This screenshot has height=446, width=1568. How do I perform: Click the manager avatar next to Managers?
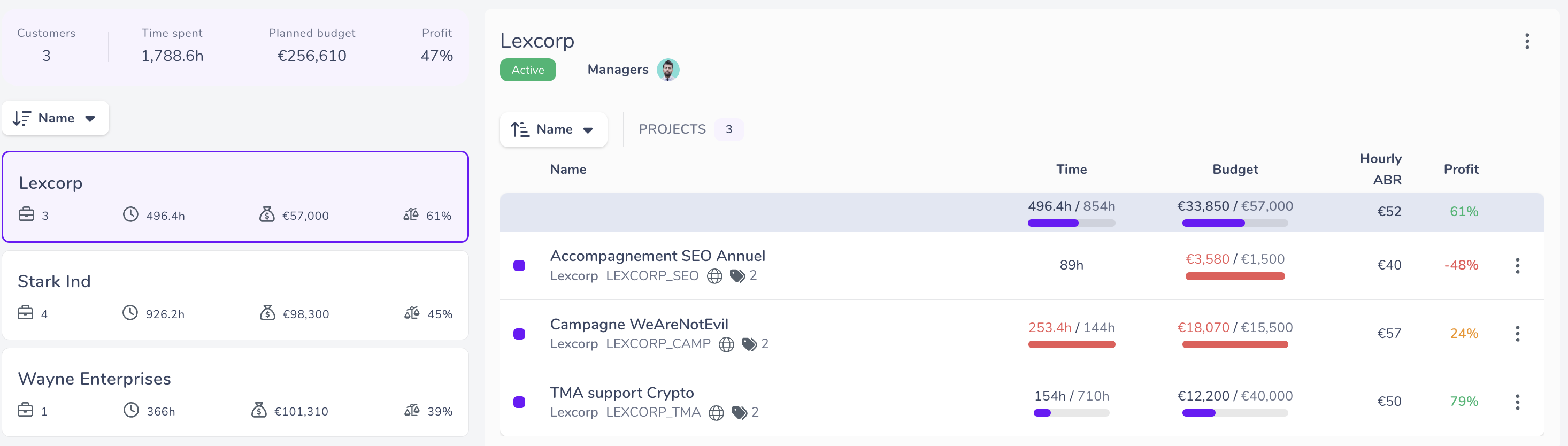(x=668, y=70)
